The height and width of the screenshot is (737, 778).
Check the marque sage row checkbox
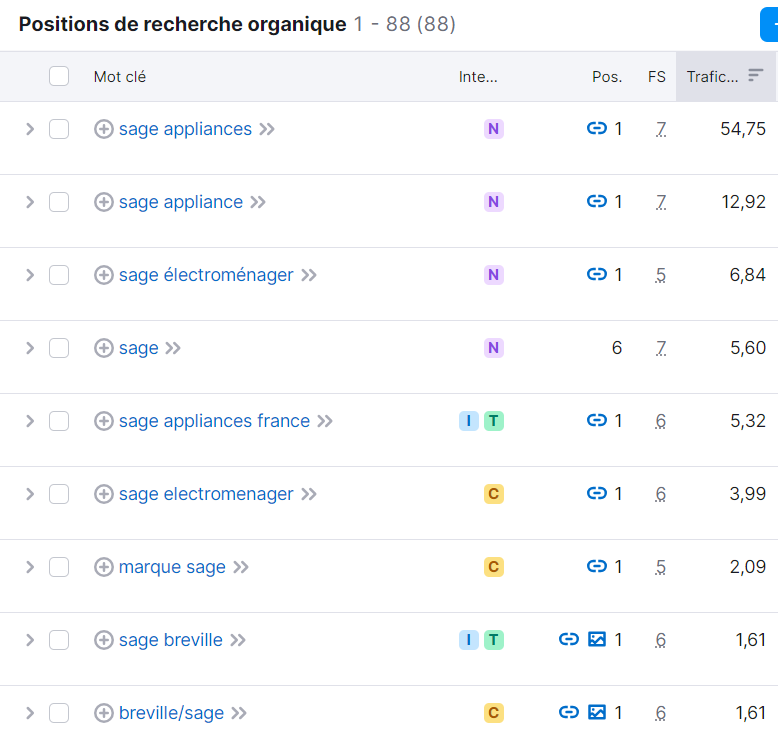(x=59, y=567)
